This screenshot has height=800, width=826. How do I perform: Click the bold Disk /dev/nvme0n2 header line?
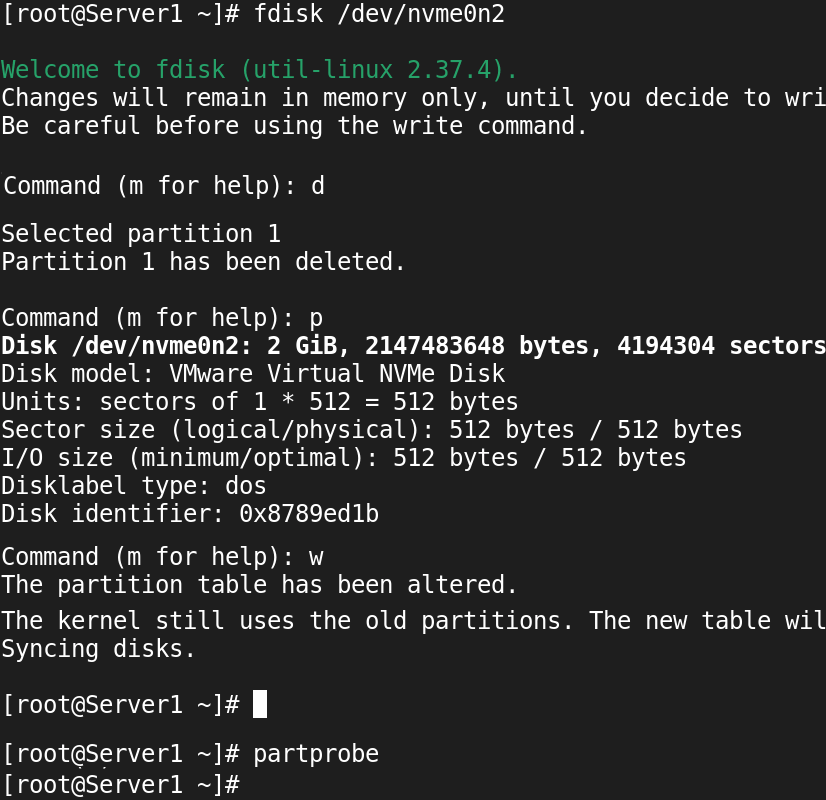[413, 346]
